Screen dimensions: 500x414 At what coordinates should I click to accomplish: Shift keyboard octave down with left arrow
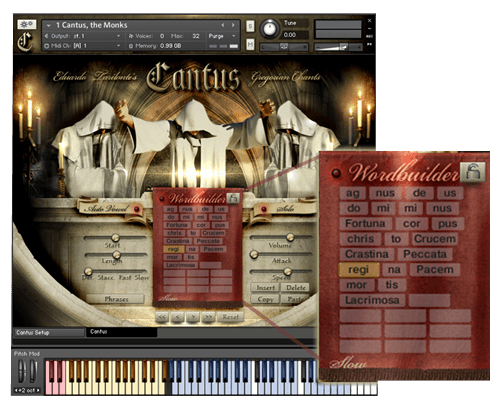pos(16,390)
